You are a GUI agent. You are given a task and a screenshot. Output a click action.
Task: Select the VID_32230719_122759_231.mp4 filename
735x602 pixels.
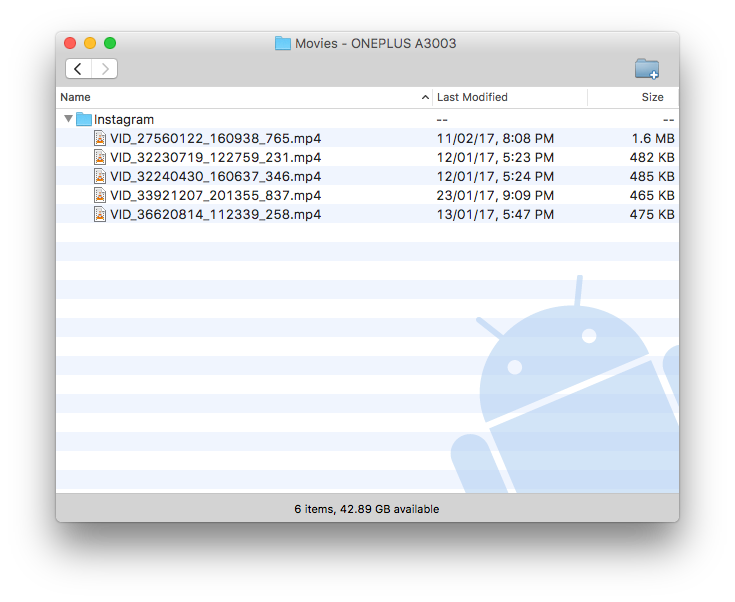[215, 158]
